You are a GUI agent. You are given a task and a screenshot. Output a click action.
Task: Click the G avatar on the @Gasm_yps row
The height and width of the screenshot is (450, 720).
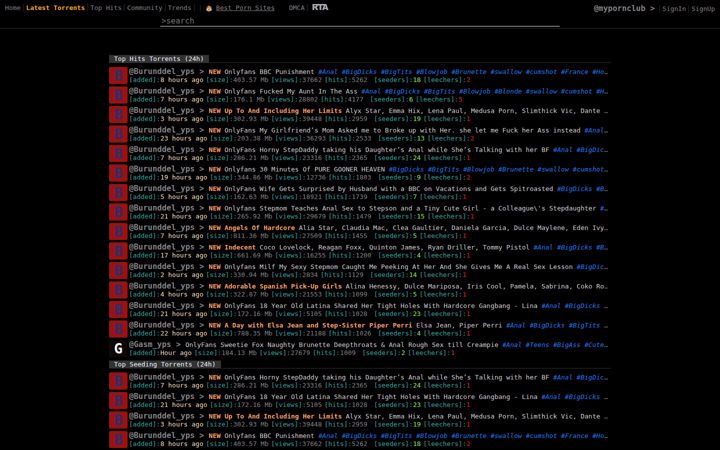(x=118, y=349)
